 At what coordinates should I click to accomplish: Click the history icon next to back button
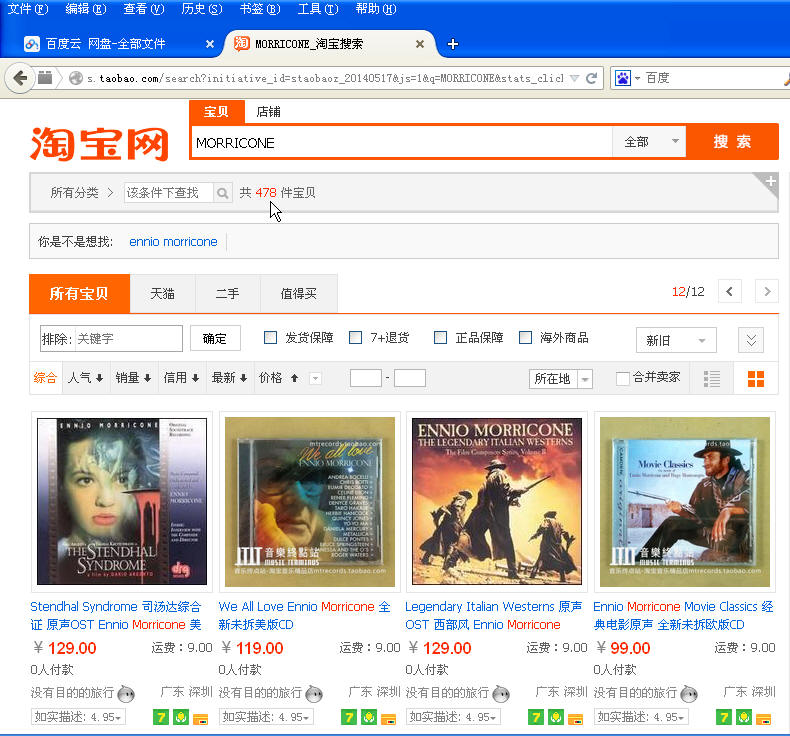45,78
